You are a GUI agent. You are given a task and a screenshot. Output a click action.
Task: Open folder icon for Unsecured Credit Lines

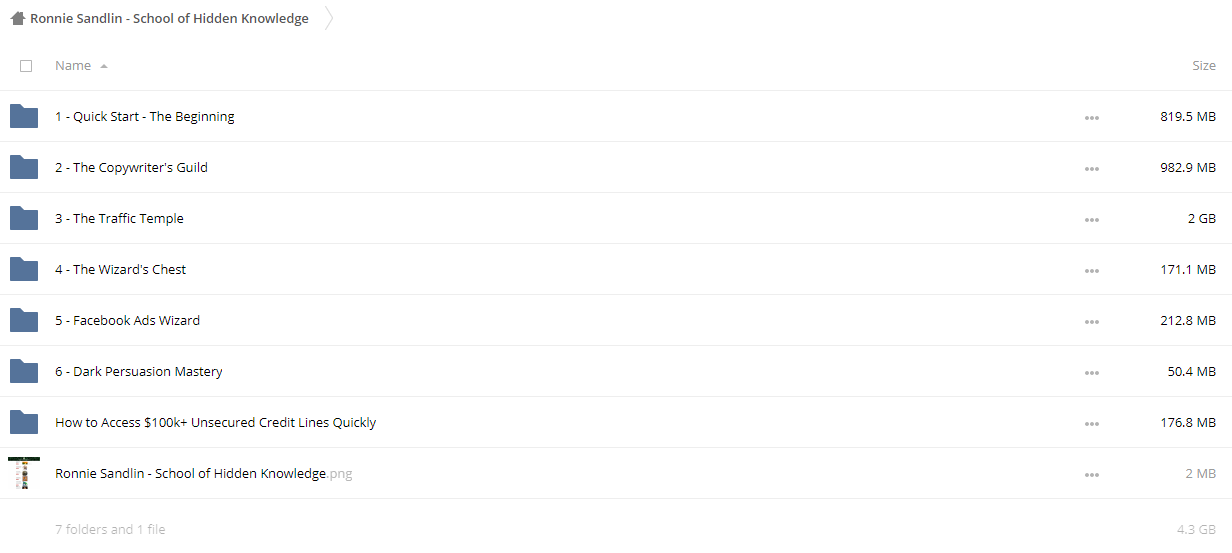pyautogui.click(x=24, y=422)
